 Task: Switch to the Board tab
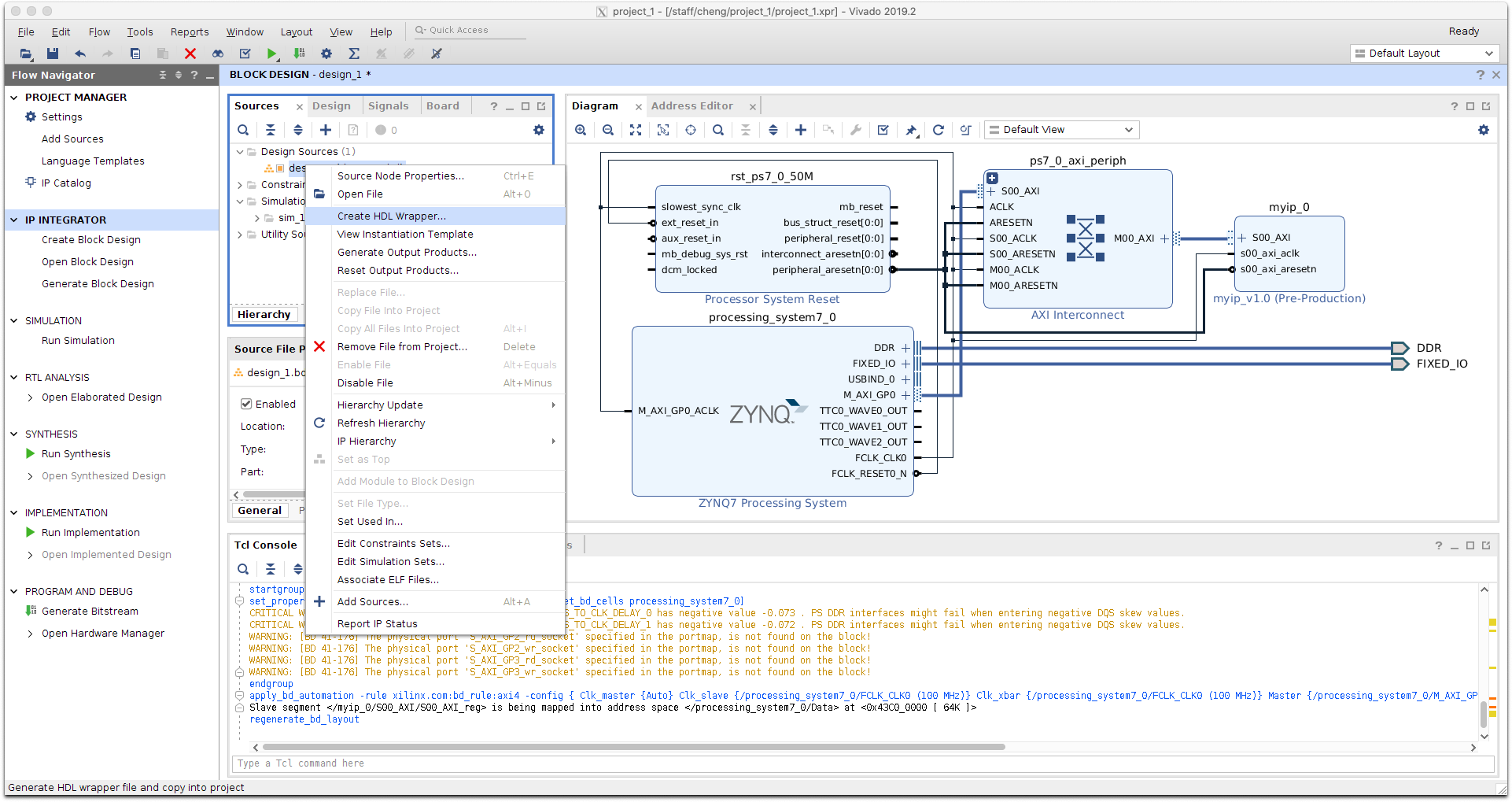click(443, 106)
